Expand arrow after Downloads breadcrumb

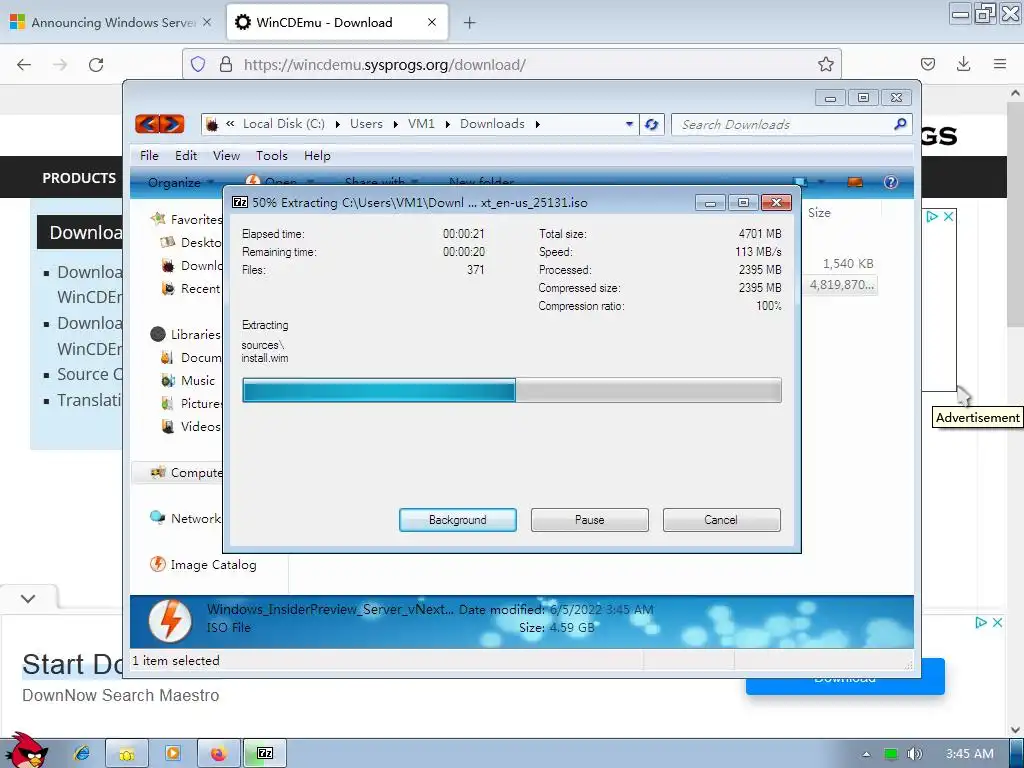tap(537, 124)
